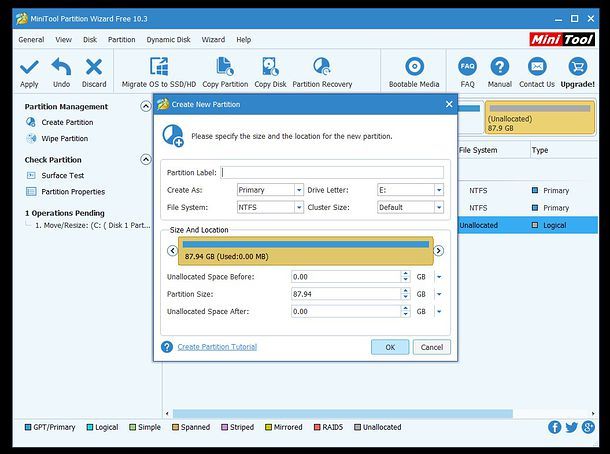
Task: Open the View menu
Action: pyautogui.click(x=63, y=40)
